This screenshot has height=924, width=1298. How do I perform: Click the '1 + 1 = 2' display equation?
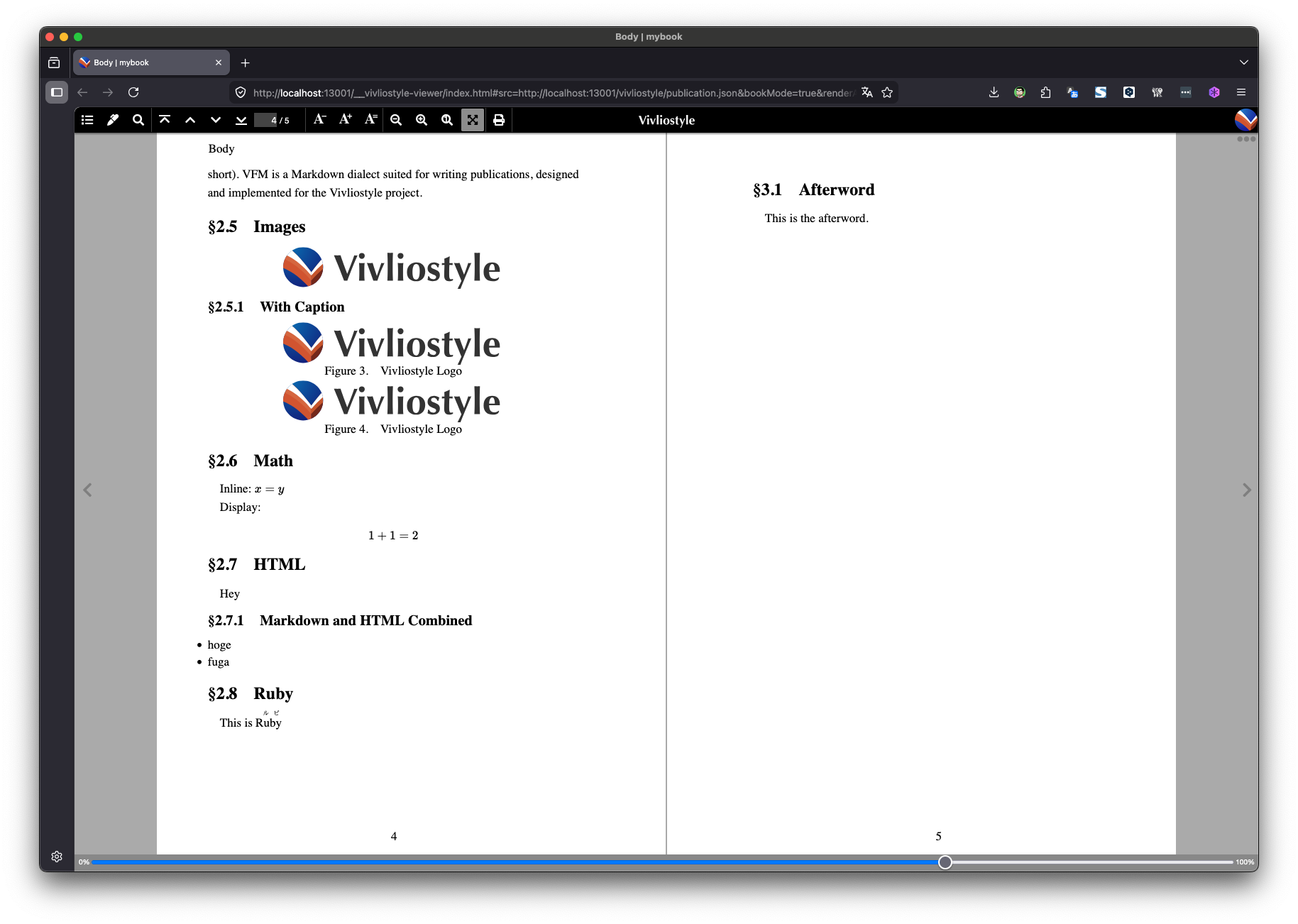pyautogui.click(x=393, y=535)
